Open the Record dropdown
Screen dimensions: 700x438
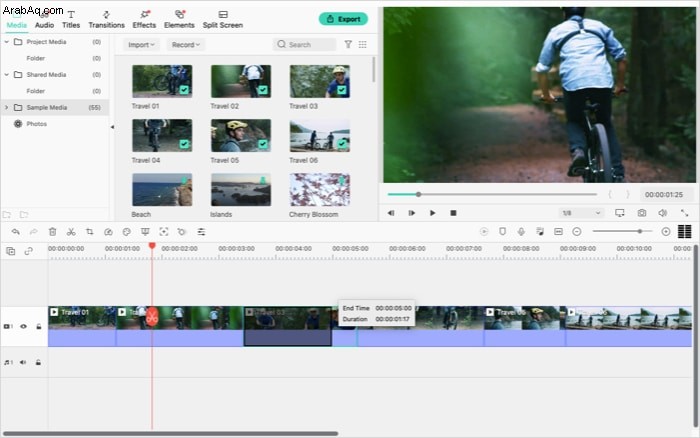pyautogui.click(x=186, y=45)
